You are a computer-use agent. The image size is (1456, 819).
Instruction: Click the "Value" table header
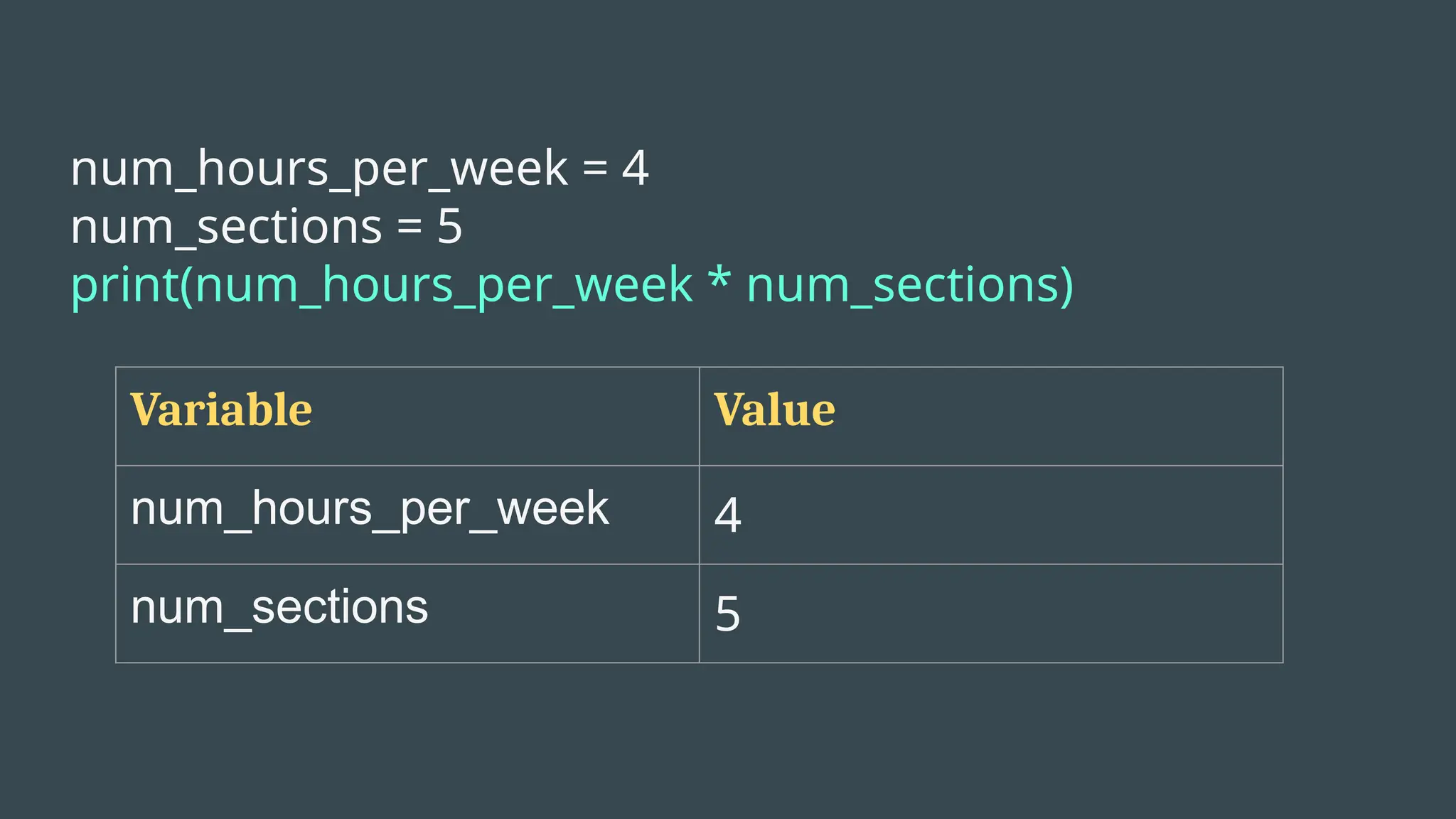774,410
